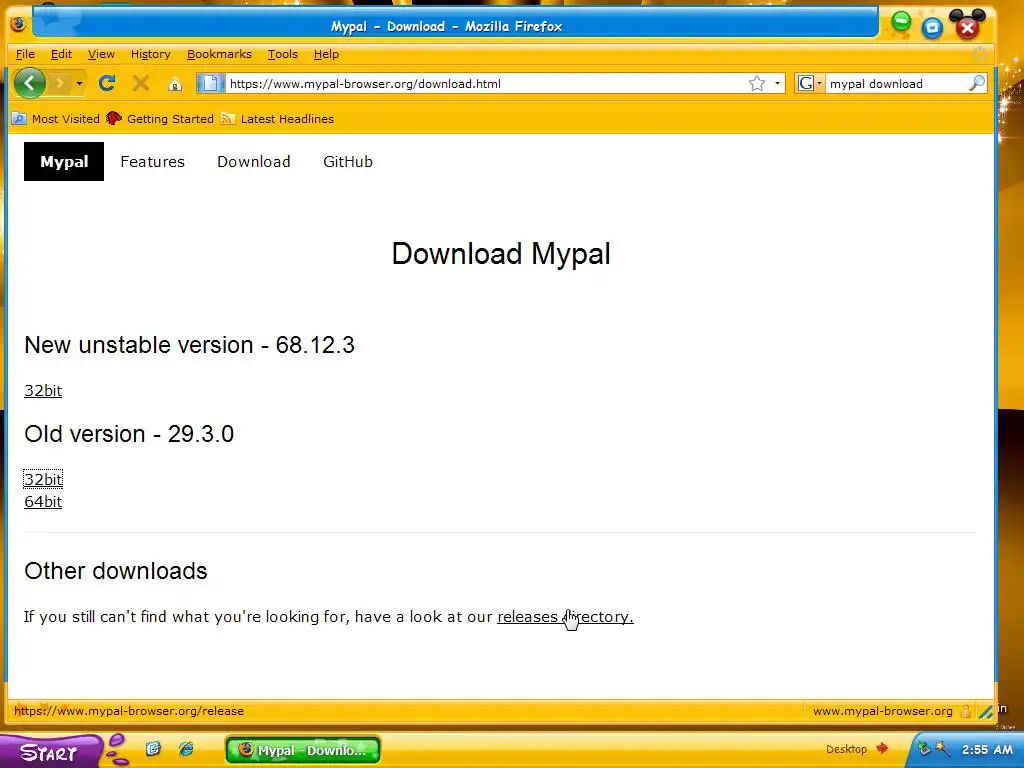
Task: Click the Firefox icon in the title bar
Action: coord(18,25)
